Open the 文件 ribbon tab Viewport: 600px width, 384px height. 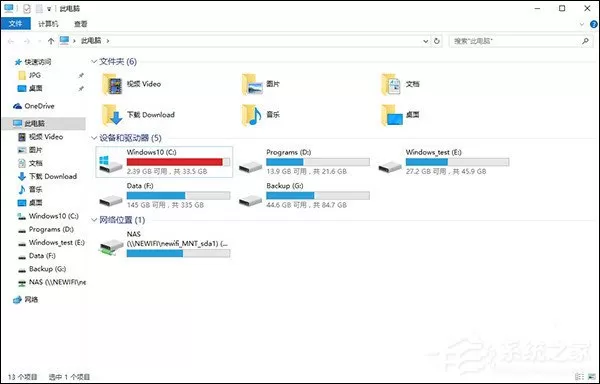(15, 24)
